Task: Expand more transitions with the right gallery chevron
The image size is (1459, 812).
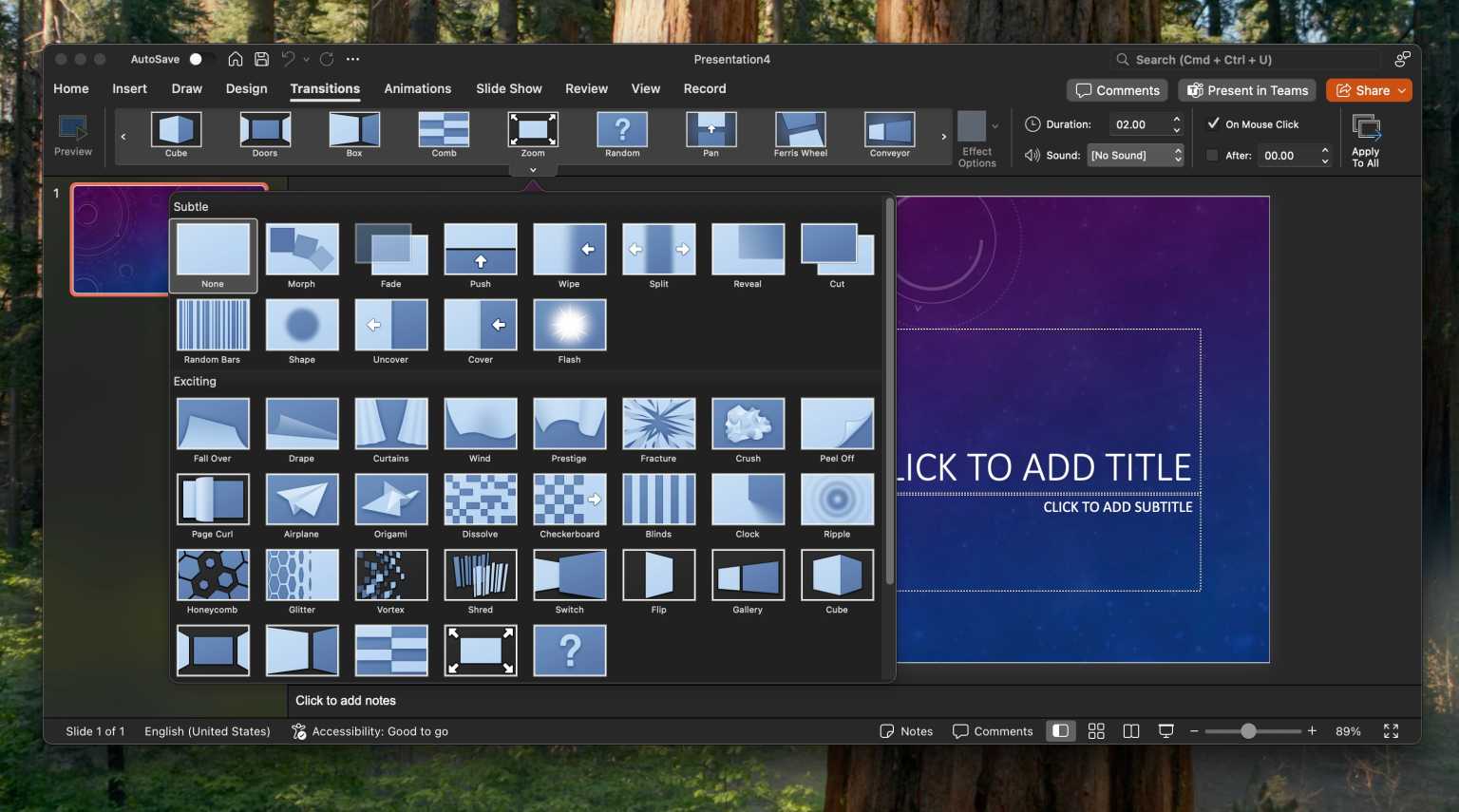Action: coord(943,136)
